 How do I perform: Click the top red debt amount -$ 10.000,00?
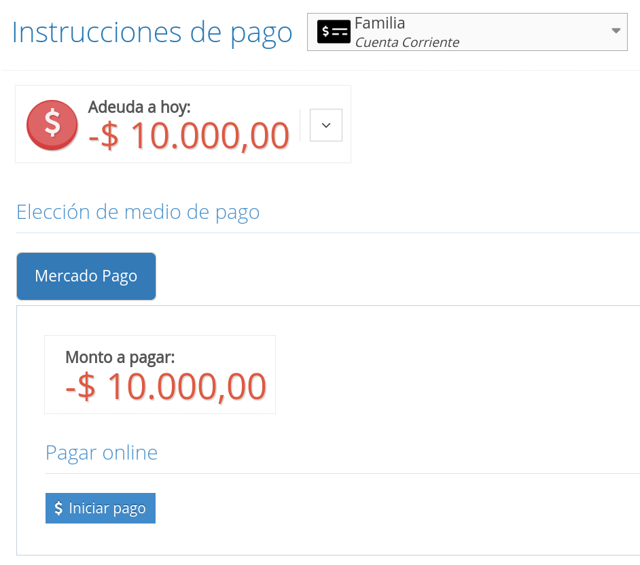[189, 136]
